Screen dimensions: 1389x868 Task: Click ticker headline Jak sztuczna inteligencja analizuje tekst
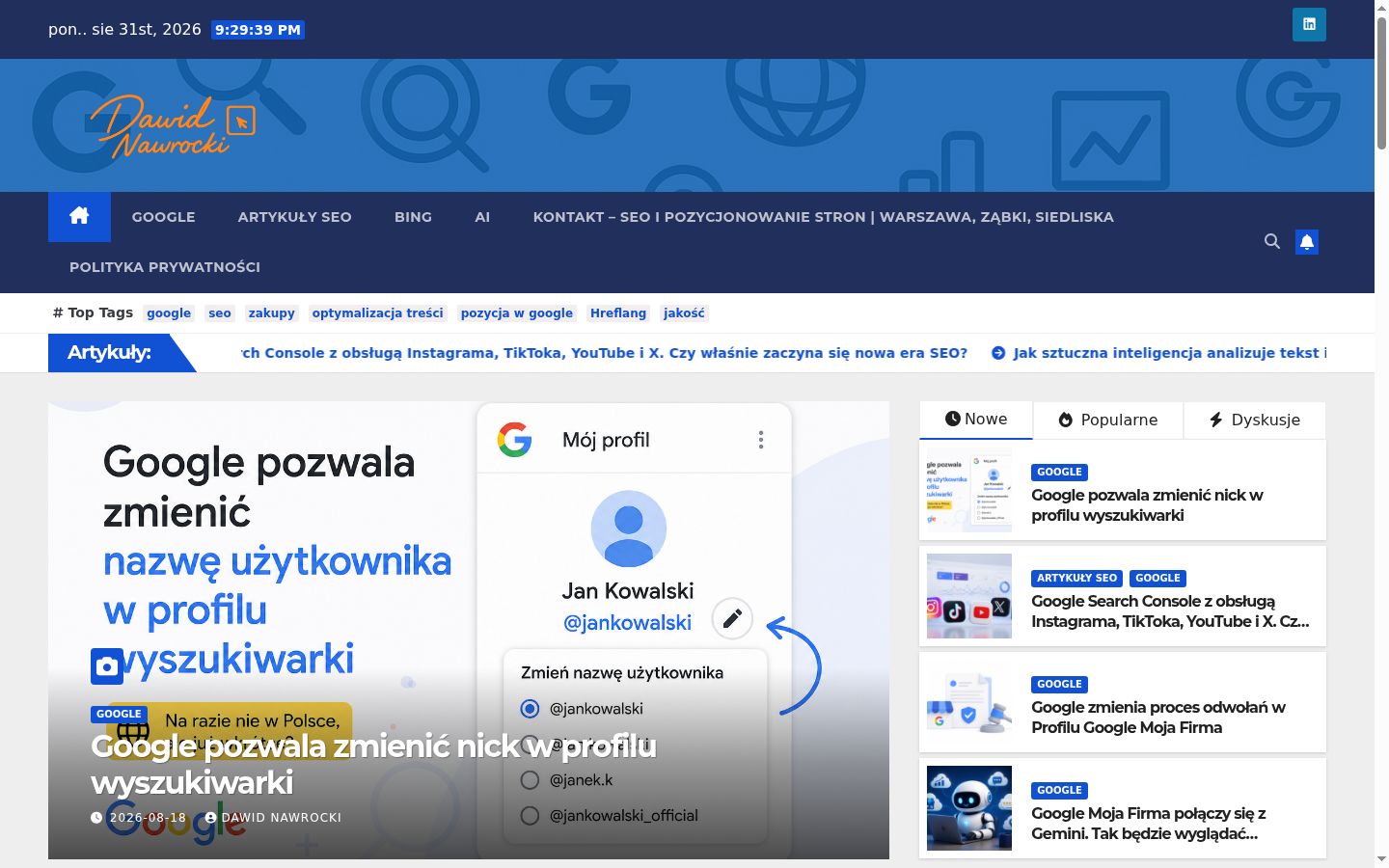(1169, 353)
